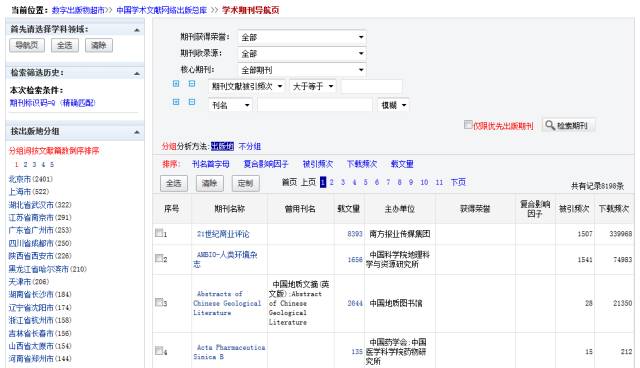Filter by 四川省成都市 (250)
The width and height of the screenshot is (640, 368).
coord(40,243)
